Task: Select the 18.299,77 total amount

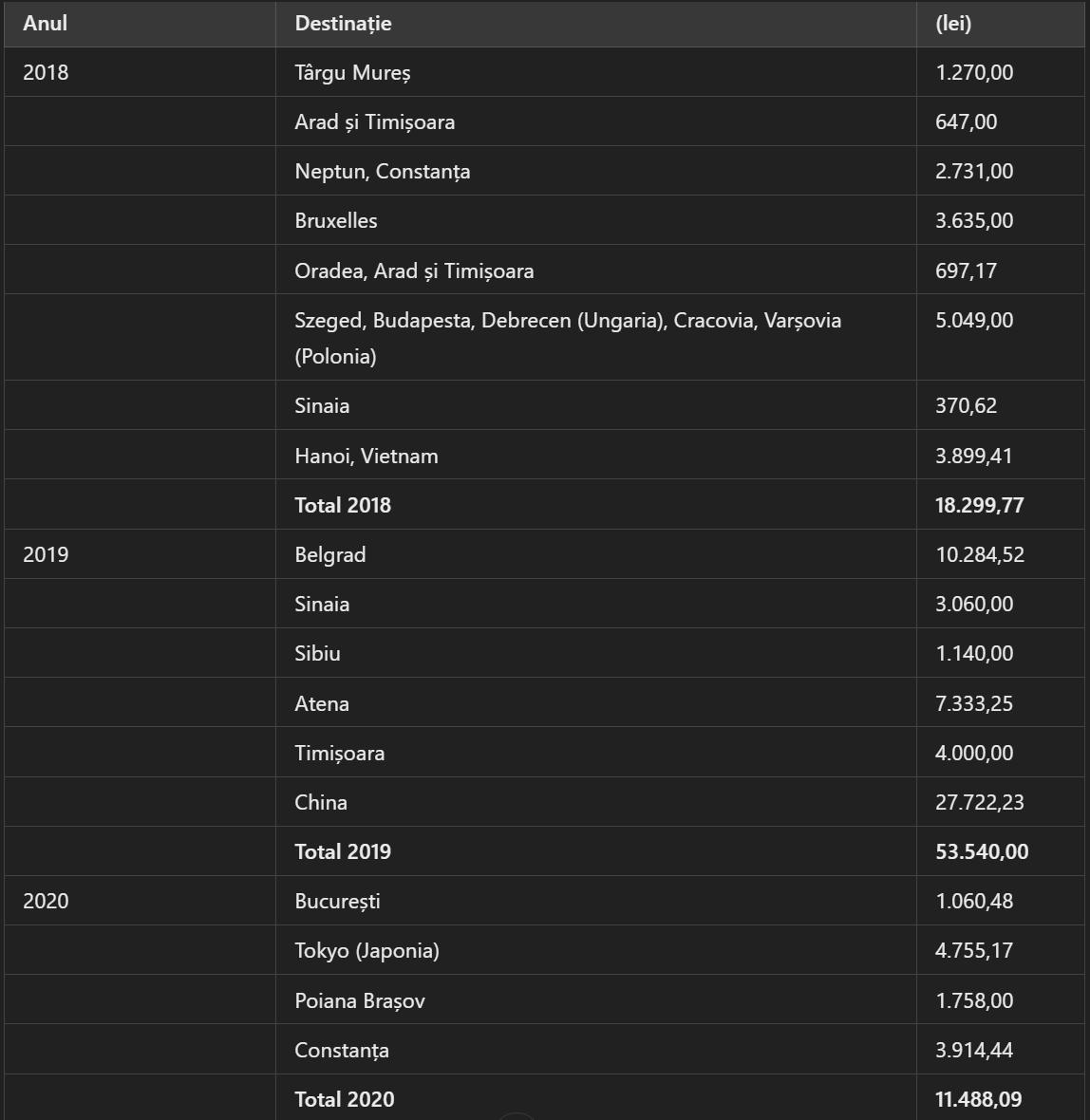Action: tap(979, 506)
